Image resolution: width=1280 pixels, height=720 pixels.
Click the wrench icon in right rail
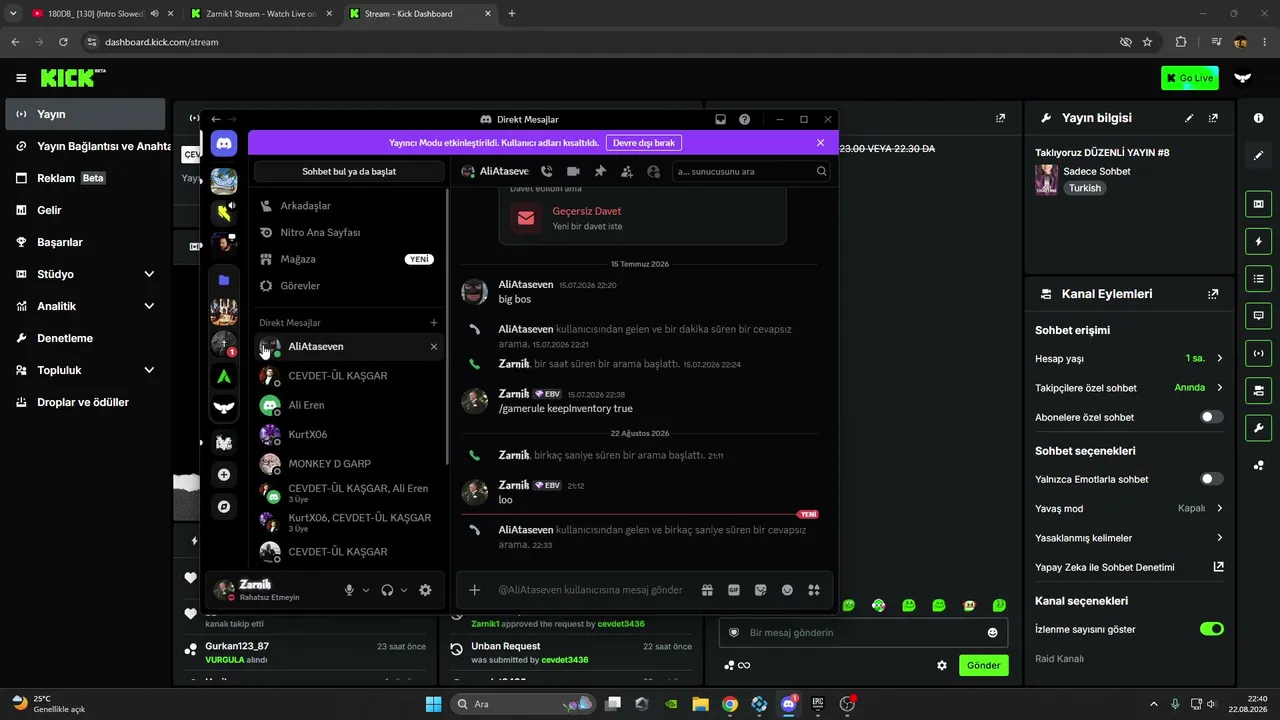(1258, 428)
